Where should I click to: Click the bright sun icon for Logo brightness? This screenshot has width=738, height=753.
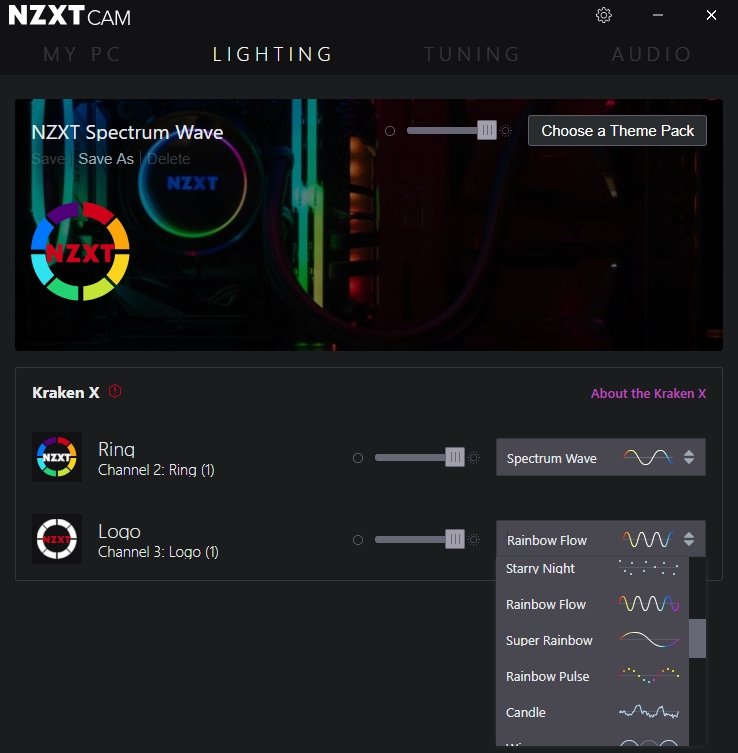pyautogui.click(x=474, y=540)
